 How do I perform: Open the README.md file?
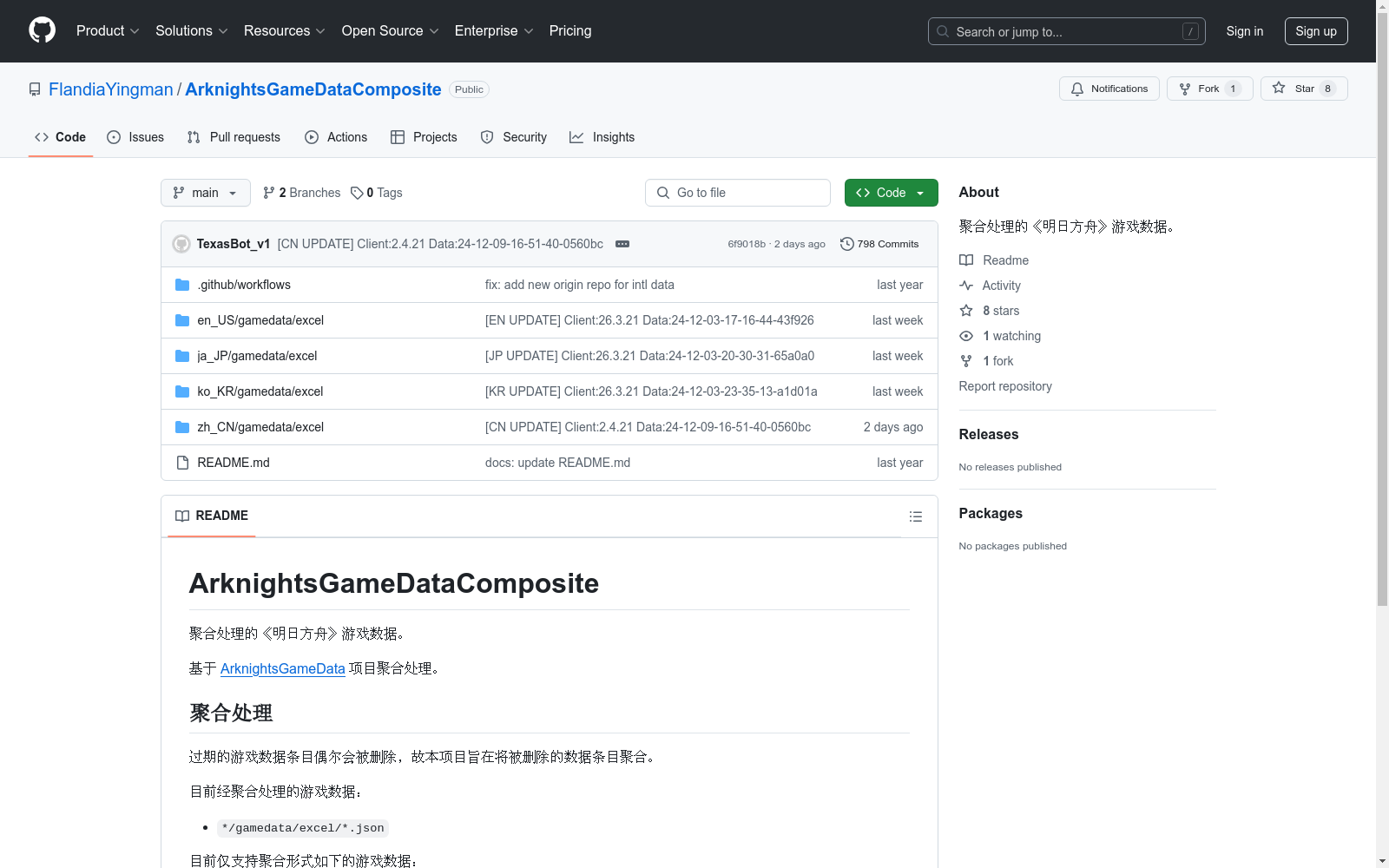pos(234,463)
